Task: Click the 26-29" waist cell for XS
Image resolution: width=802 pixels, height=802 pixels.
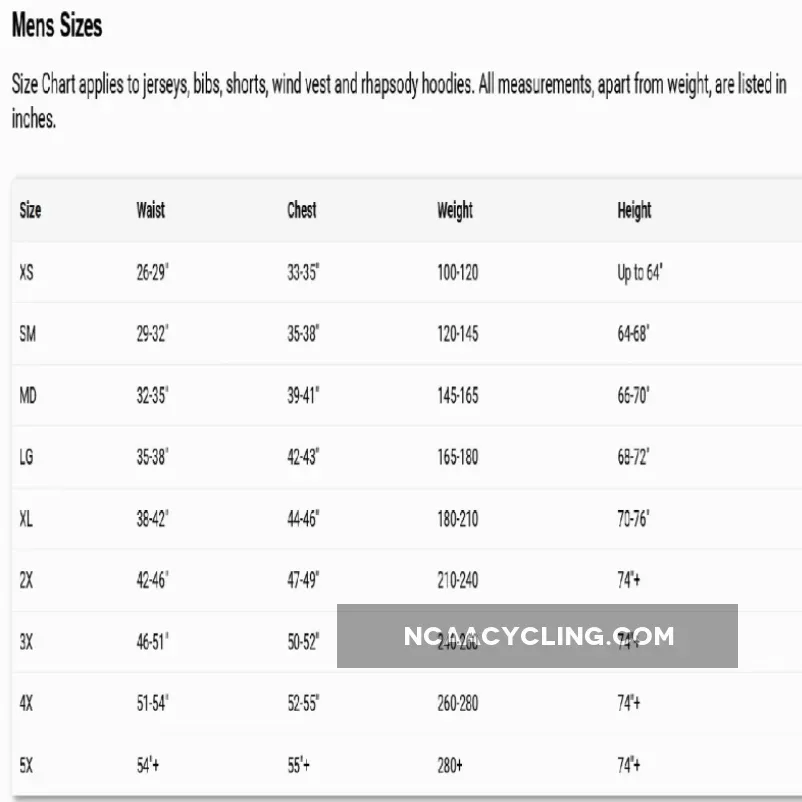Action: pos(153,272)
